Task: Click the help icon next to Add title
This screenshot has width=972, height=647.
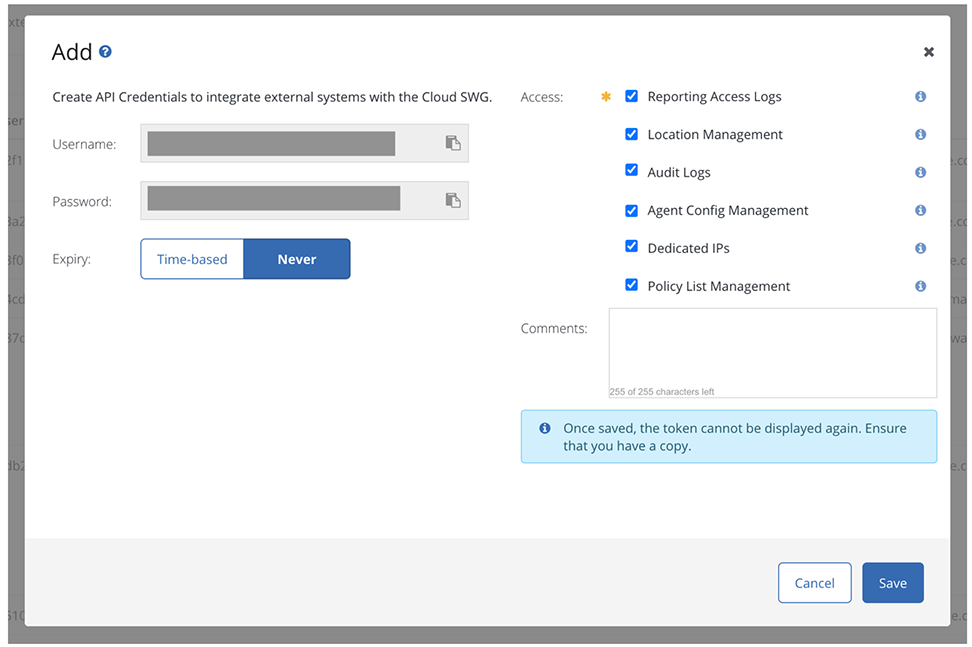Action: [106, 52]
